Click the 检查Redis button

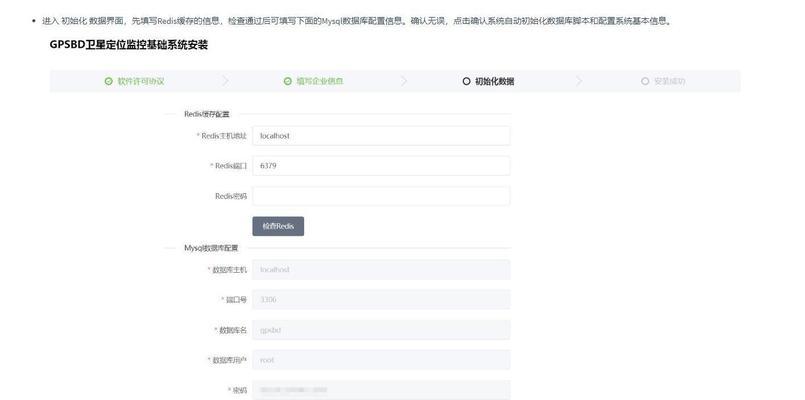coord(278,226)
